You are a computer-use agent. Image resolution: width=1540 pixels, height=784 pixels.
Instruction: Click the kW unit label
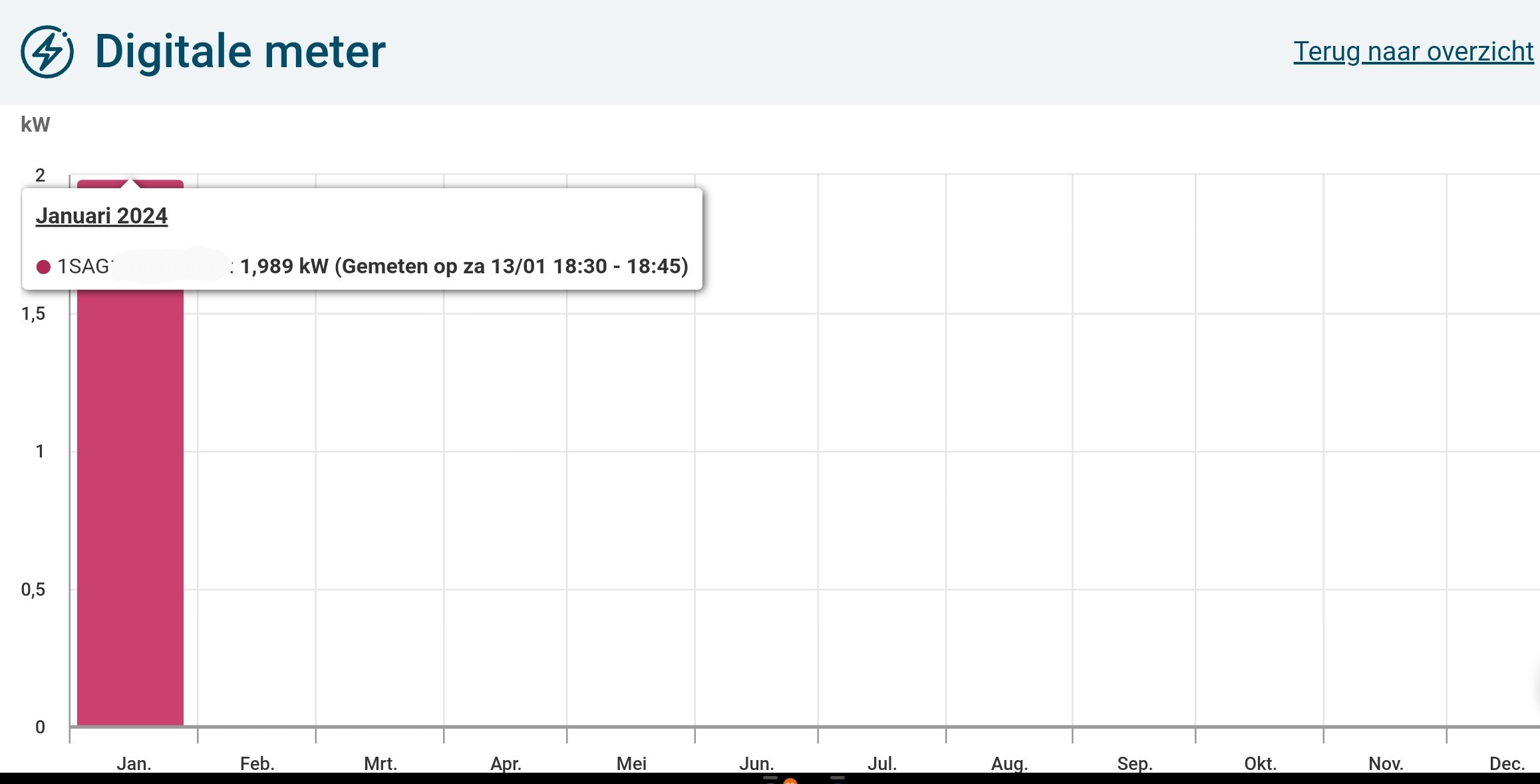click(x=35, y=124)
